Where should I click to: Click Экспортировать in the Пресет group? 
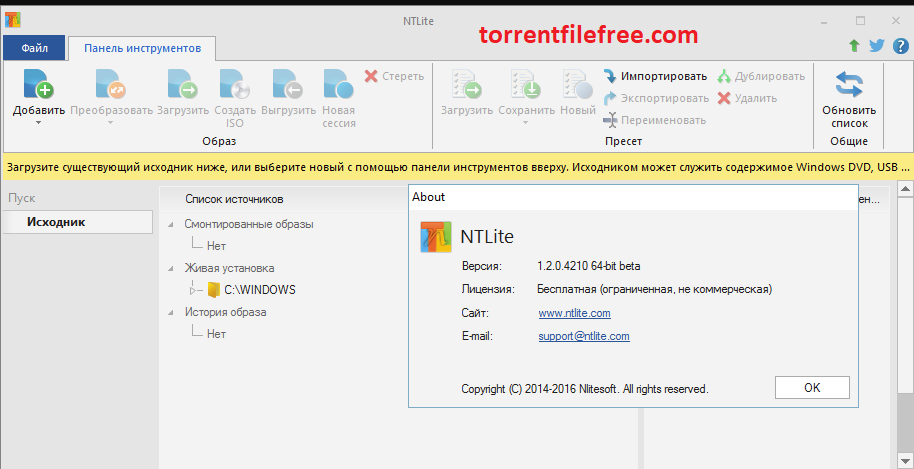point(656,98)
